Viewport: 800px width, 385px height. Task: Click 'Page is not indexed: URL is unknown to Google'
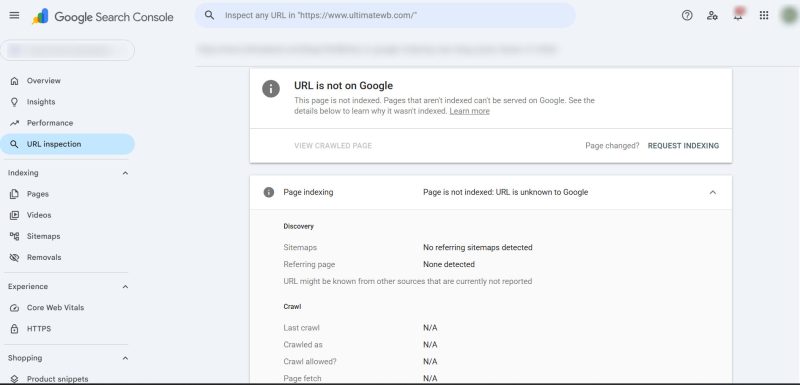506,192
